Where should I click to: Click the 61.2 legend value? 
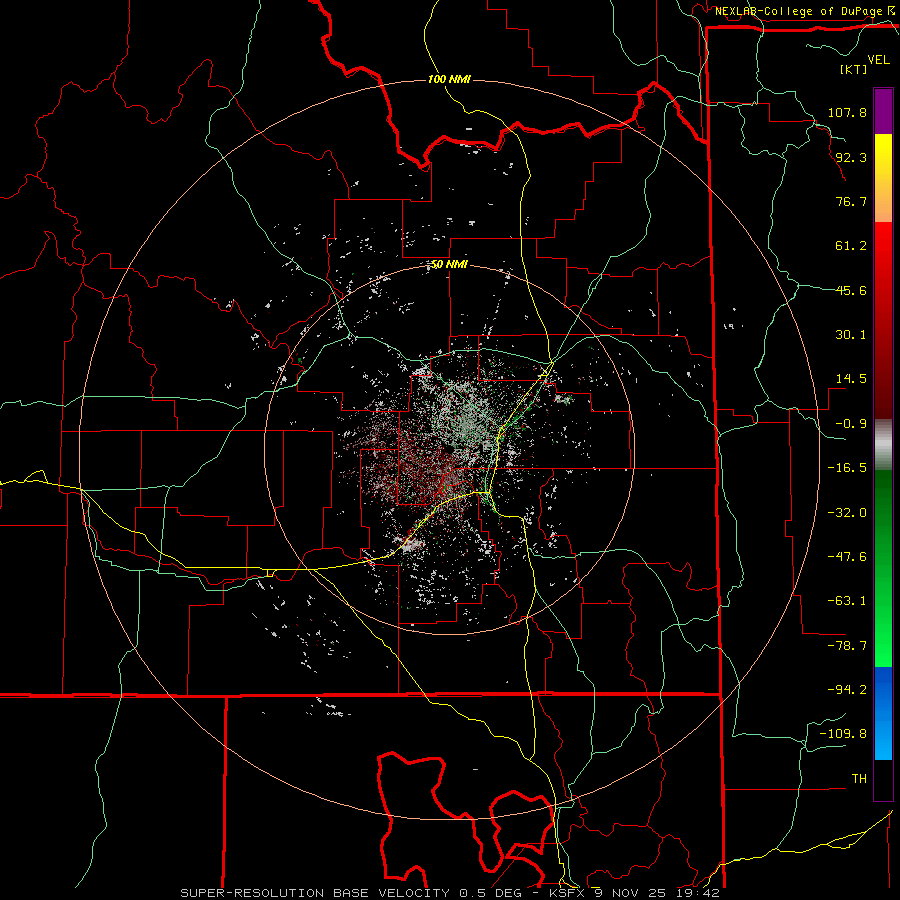coord(851,246)
